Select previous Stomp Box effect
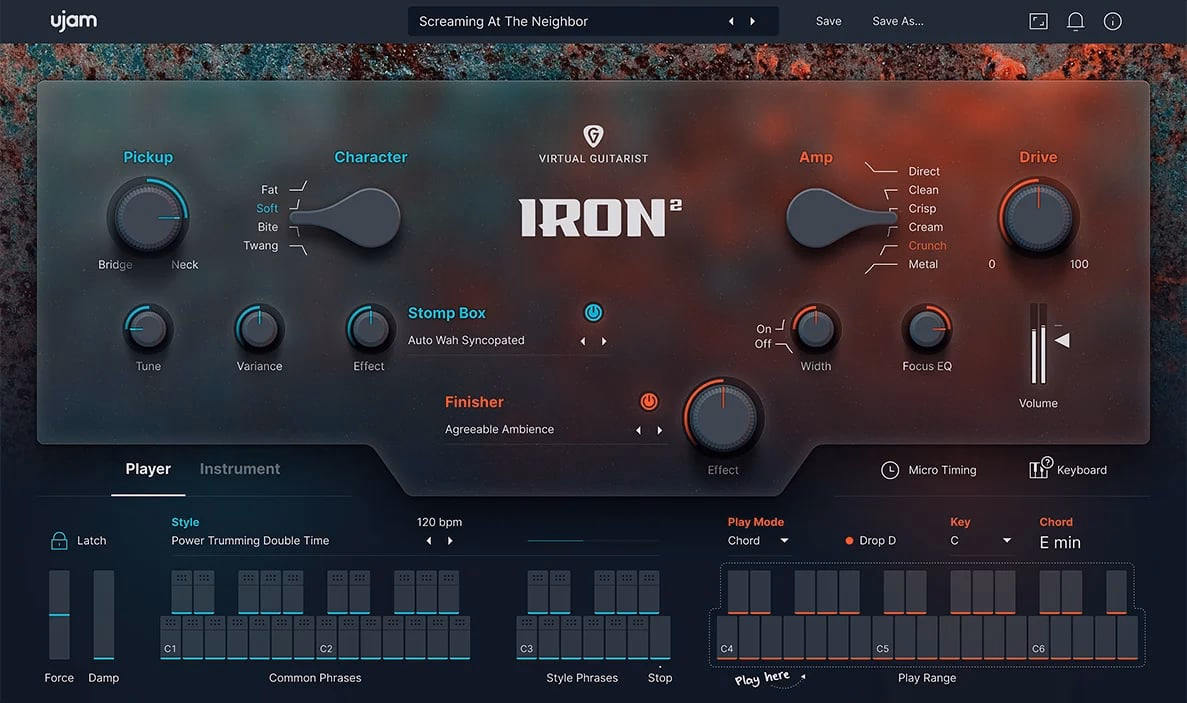 coord(582,341)
